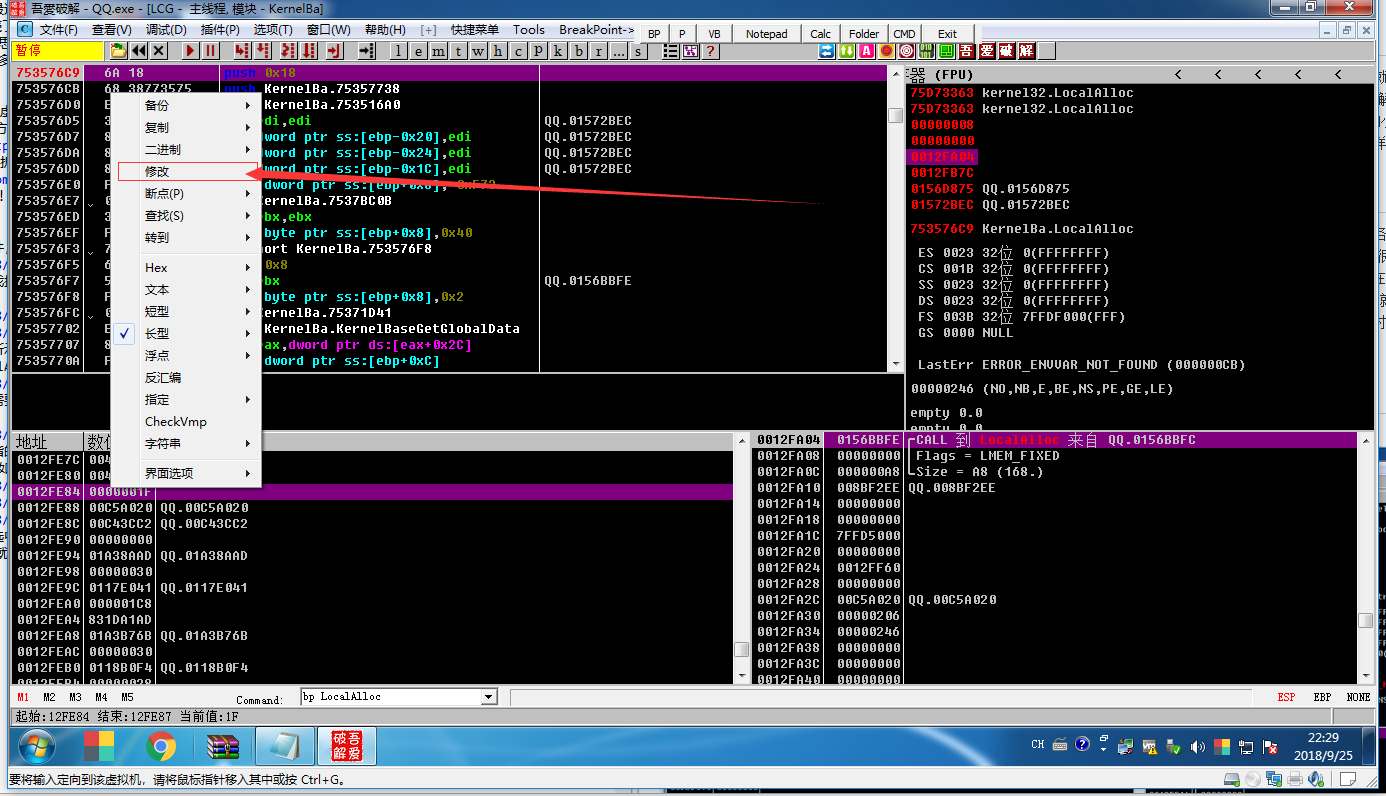
Task: Click the Execute till return icon
Action: tap(334, 51)
